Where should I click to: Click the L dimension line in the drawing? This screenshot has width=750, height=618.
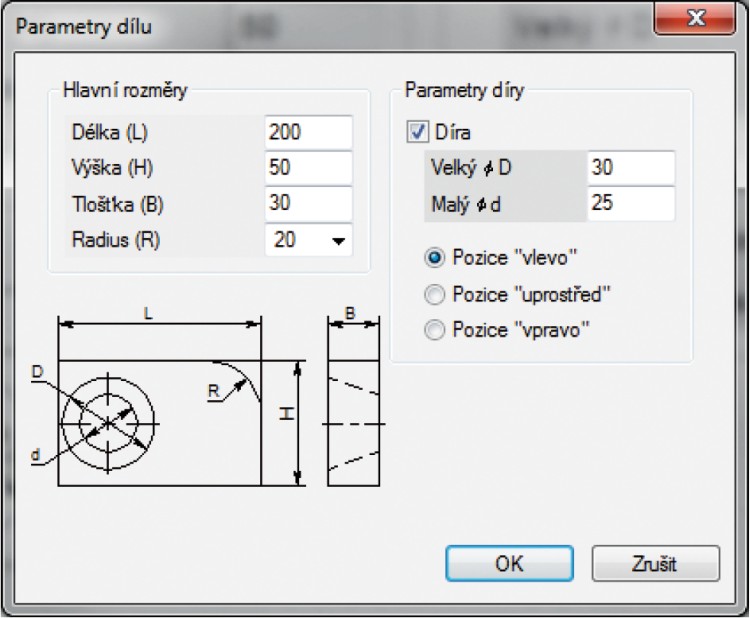[x=159, y=323]
